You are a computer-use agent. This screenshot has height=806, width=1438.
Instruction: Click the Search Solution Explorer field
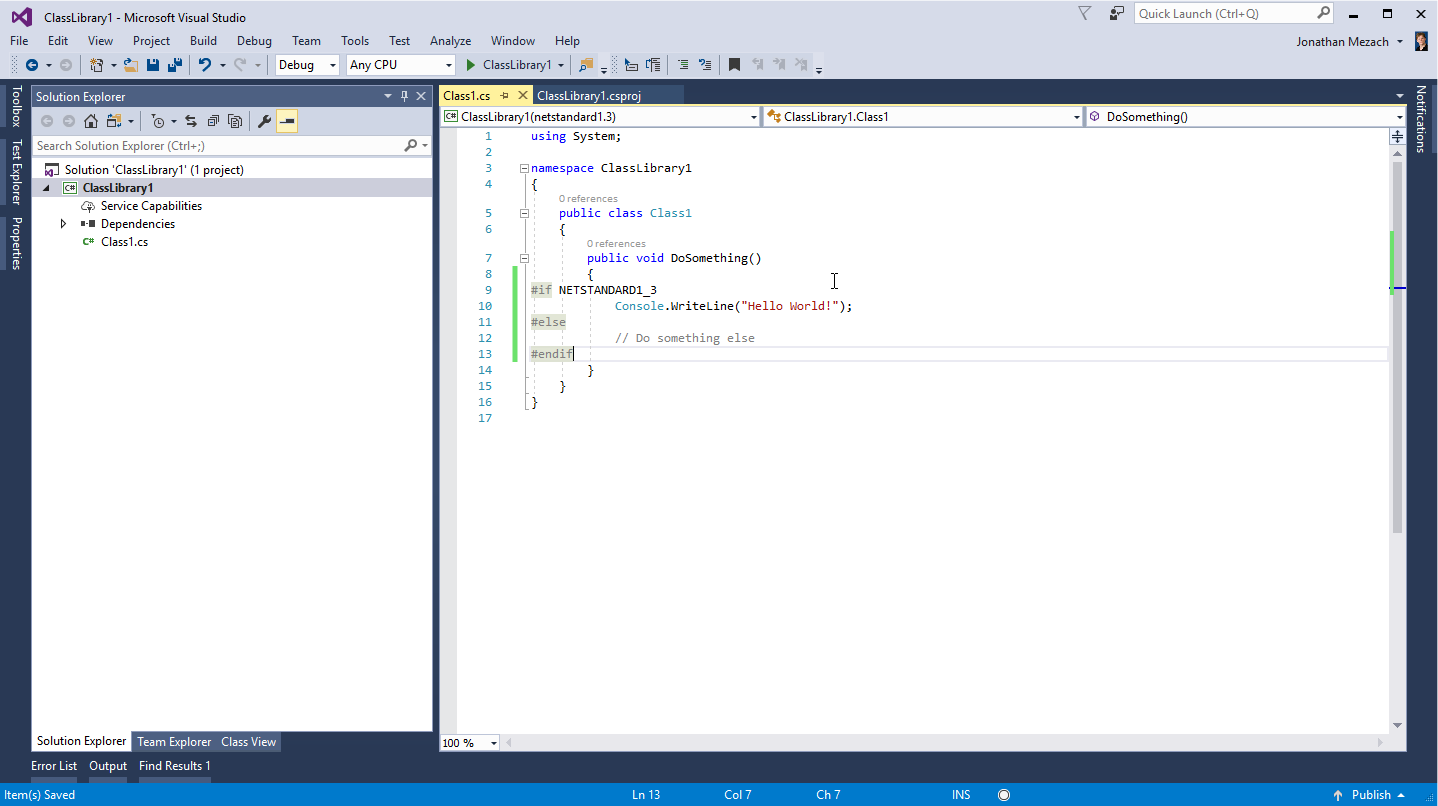click(x=218, y=146)
